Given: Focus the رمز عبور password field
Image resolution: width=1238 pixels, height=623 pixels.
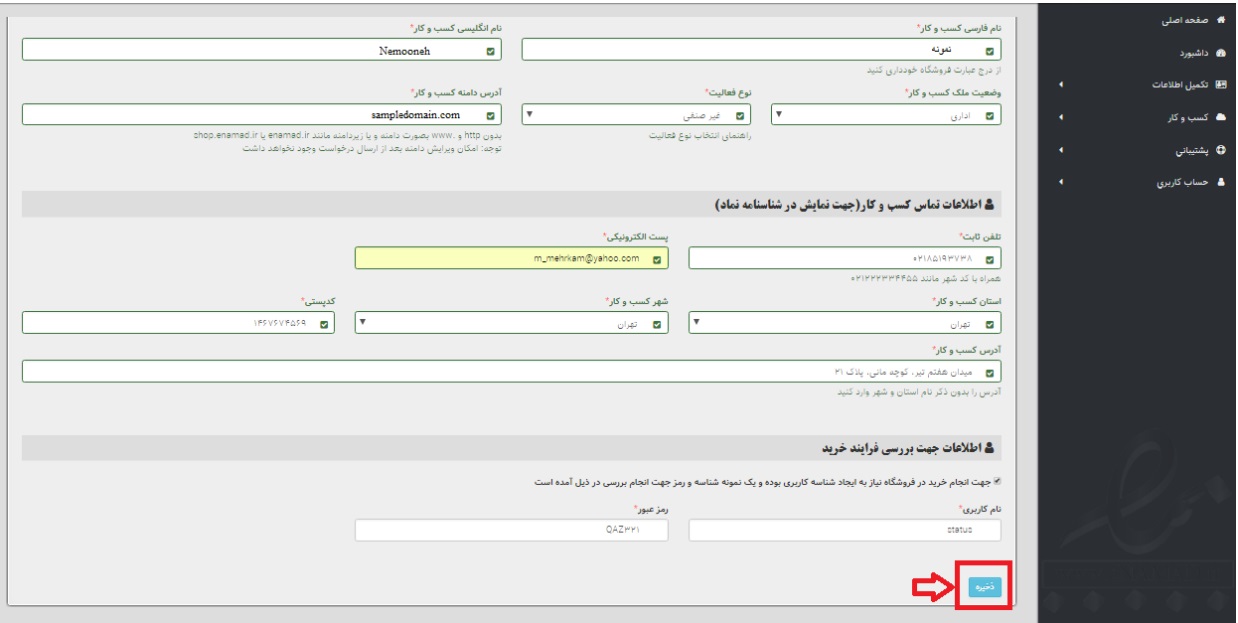Looking at the screenshot, I should [511, 530].
